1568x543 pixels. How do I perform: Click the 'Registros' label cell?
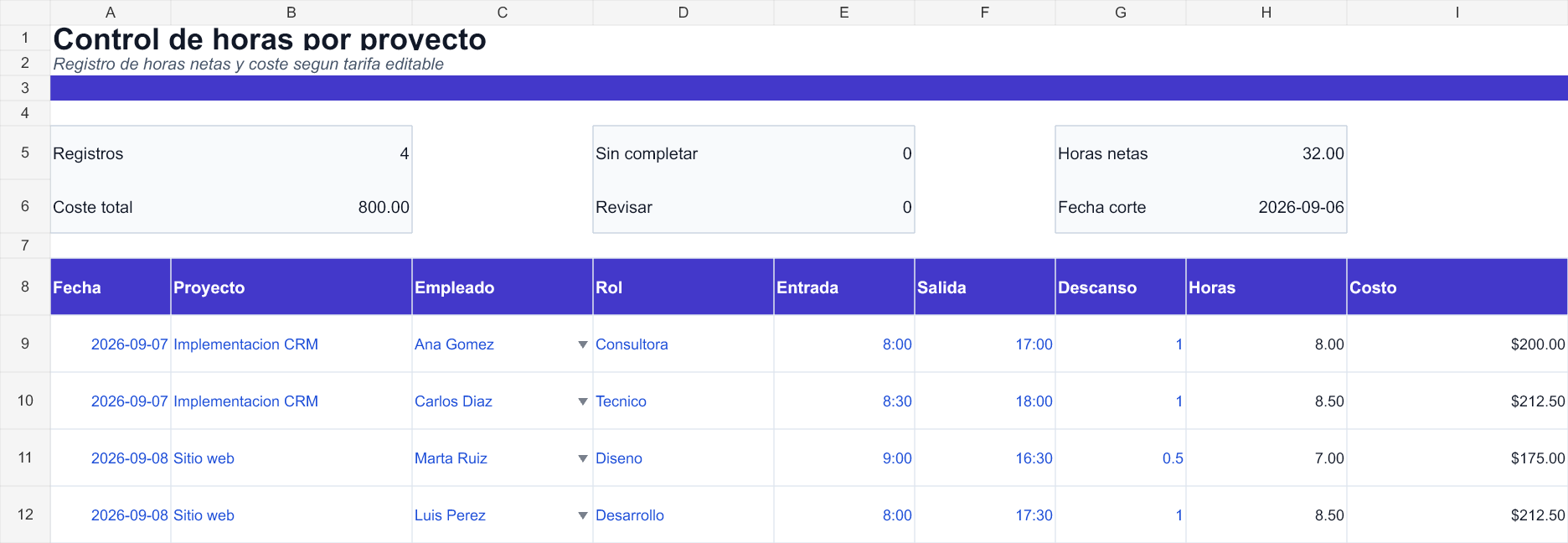[111, 153]
